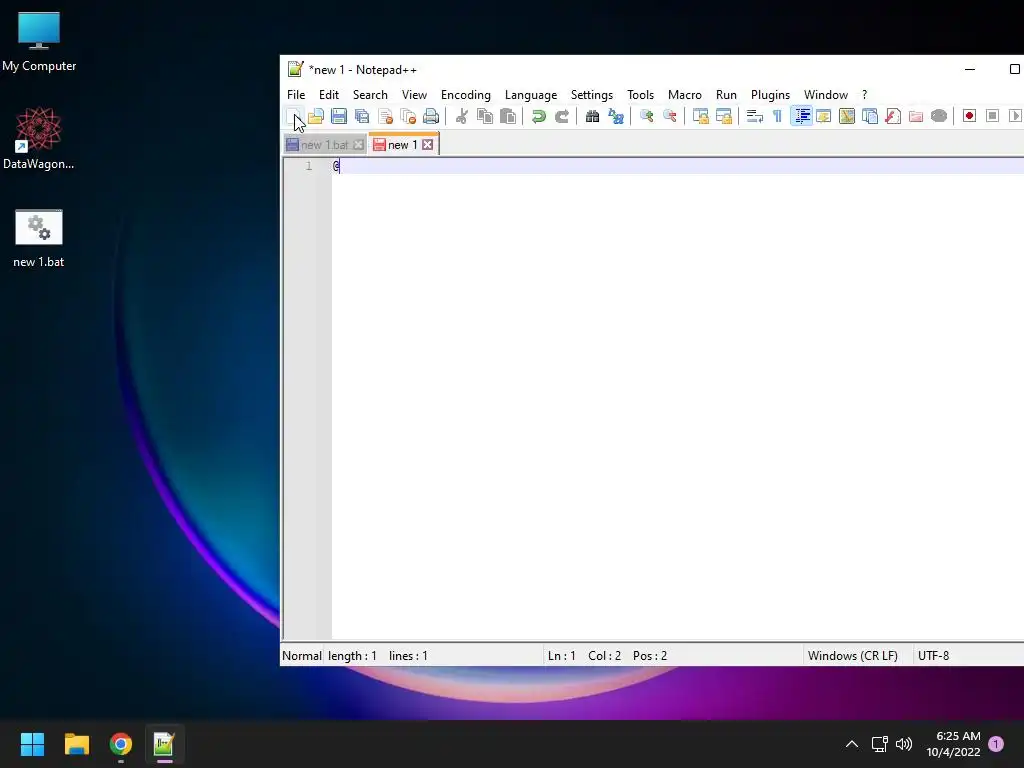
Task: Open the View menu
Action: click(414, 95)
